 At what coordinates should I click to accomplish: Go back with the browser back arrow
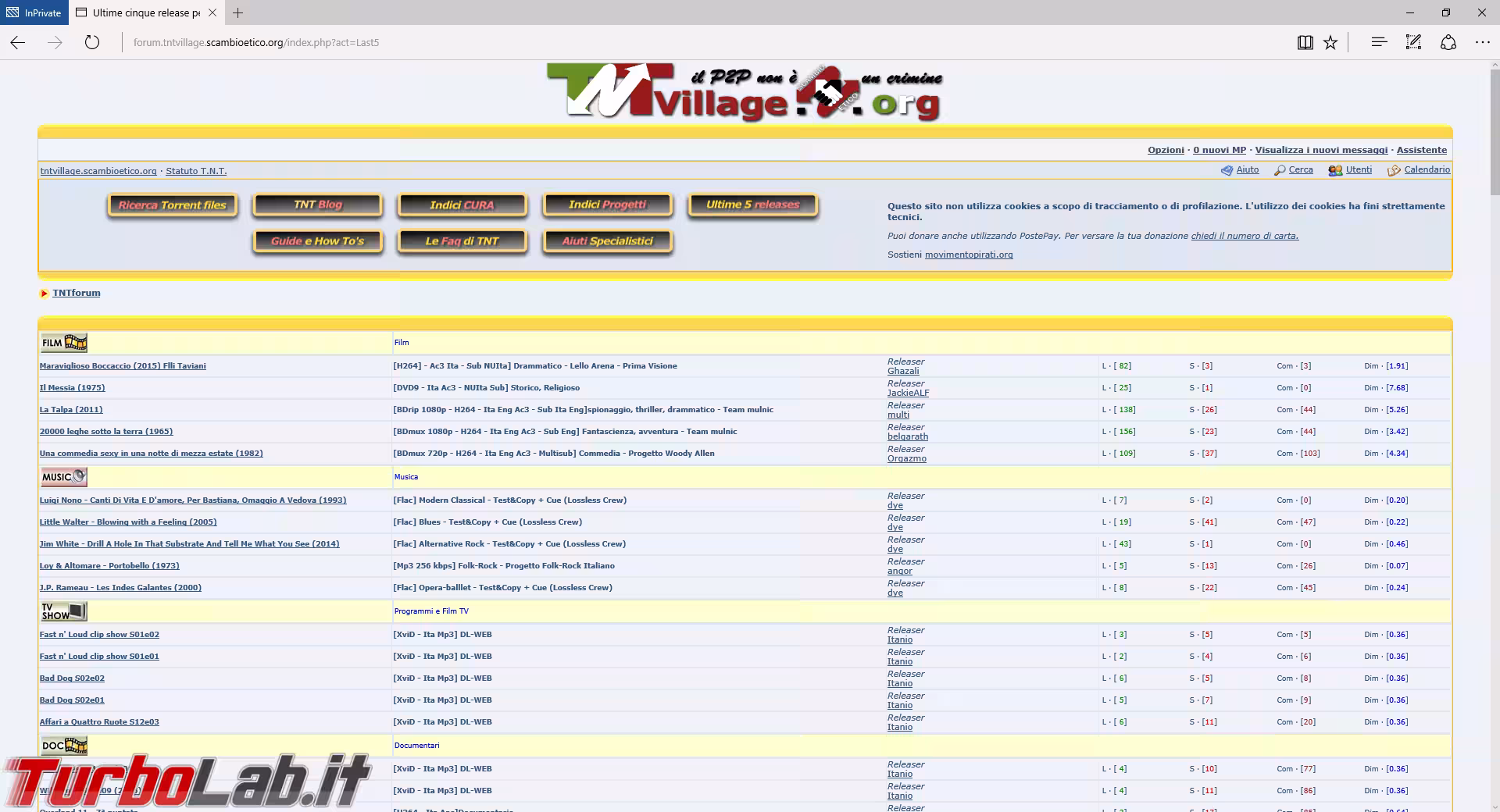point(18,43)
